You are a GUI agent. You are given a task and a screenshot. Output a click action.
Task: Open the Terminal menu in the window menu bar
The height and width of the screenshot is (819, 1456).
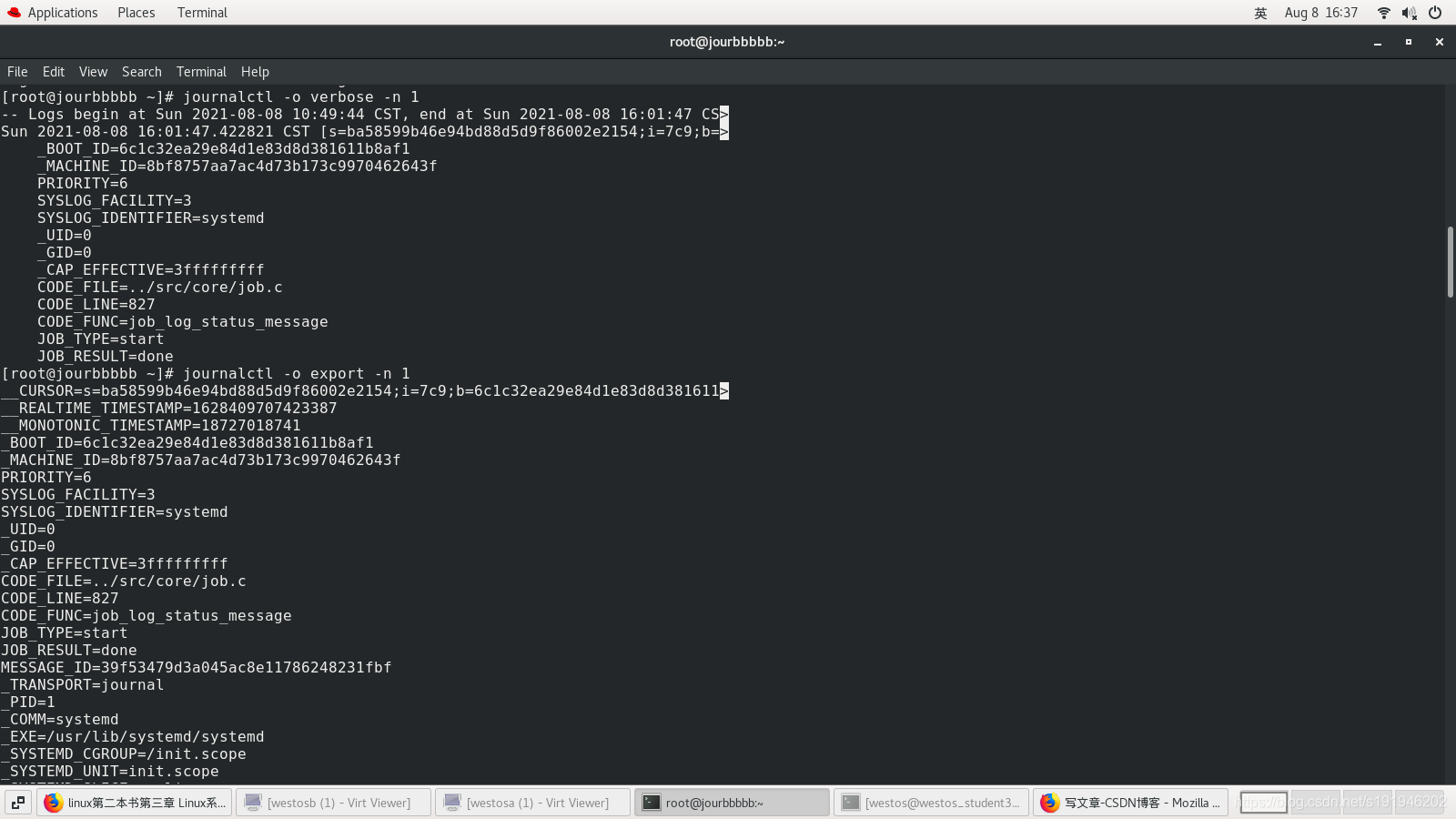[x=201, y=72]
